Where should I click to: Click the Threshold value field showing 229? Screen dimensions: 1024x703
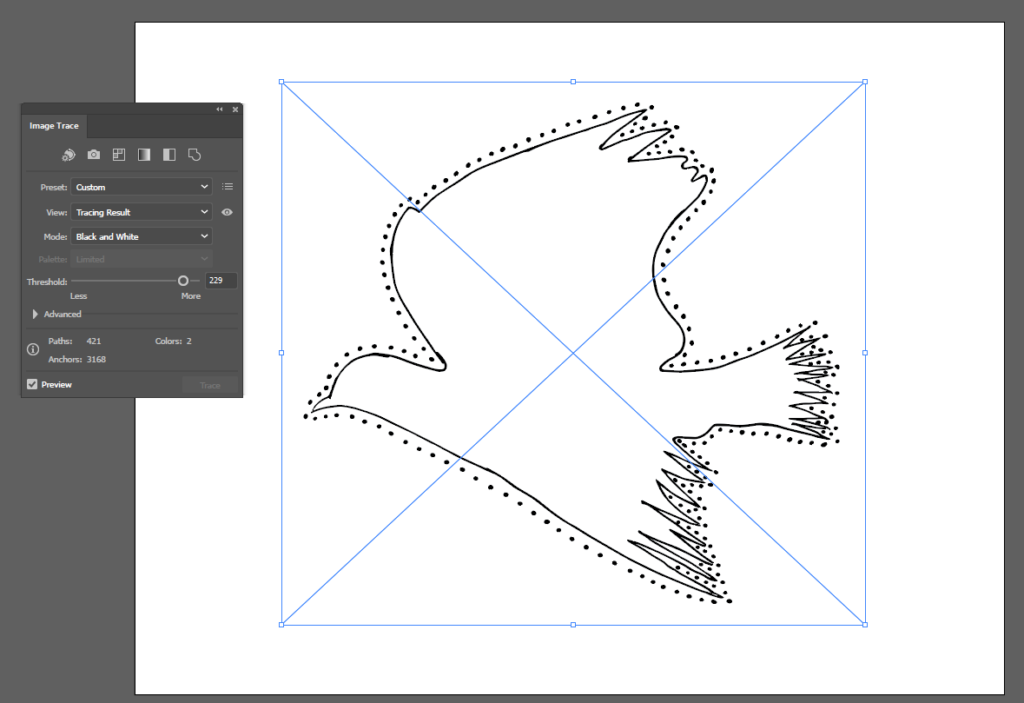[x=220, y=281]
